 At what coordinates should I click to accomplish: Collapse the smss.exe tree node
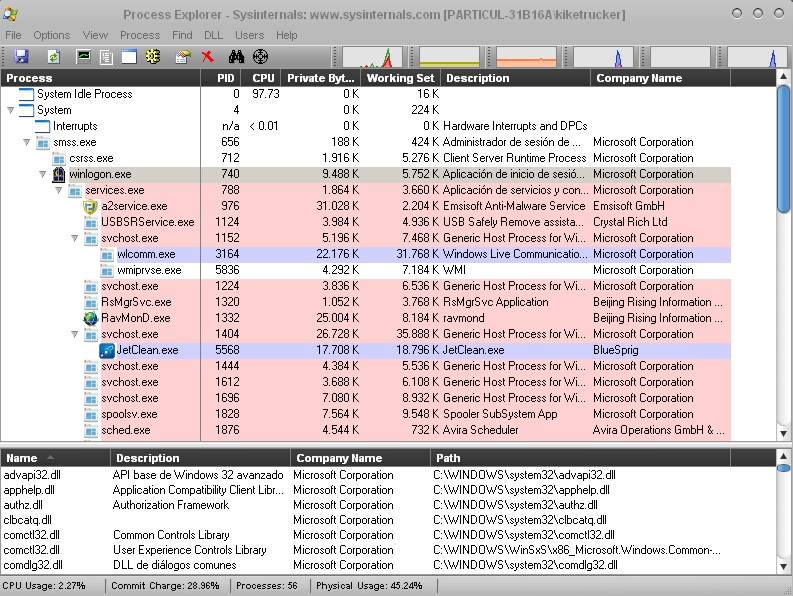27,142
